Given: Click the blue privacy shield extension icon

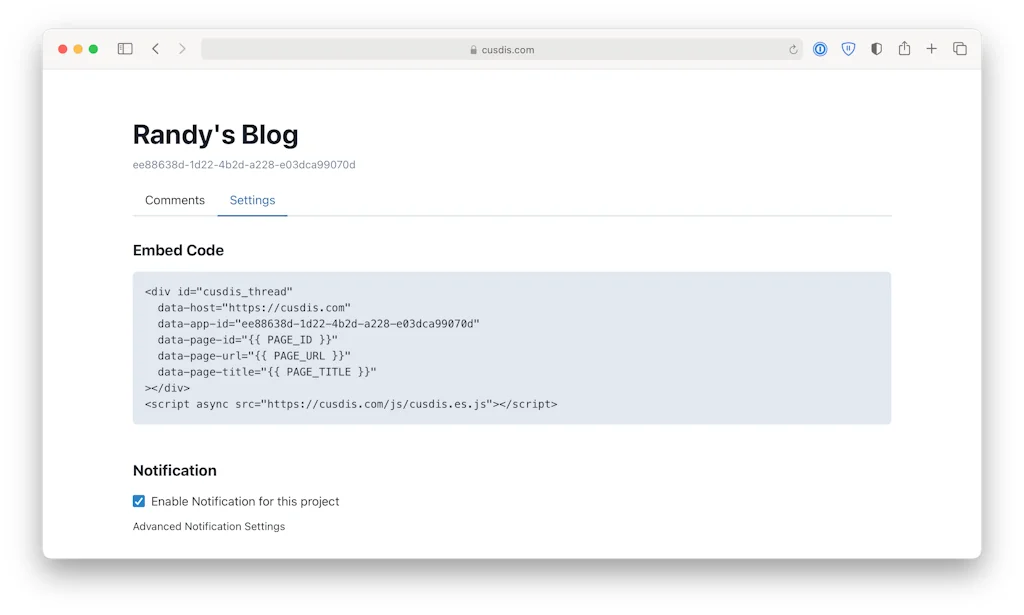Looking at the screenshot, I should click(848, 48).
